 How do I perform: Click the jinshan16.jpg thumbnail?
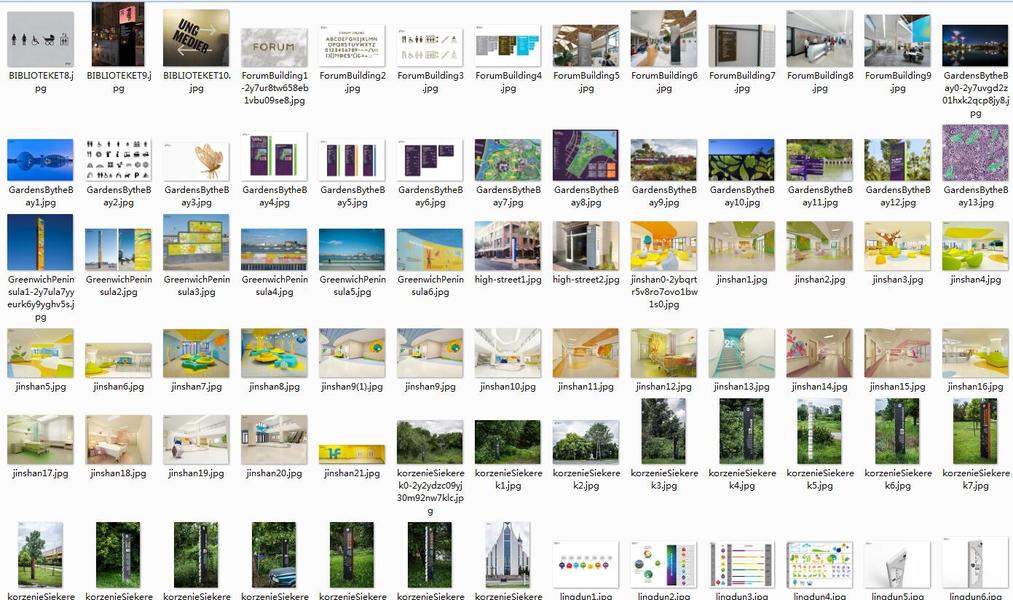[x=976, y=353]
